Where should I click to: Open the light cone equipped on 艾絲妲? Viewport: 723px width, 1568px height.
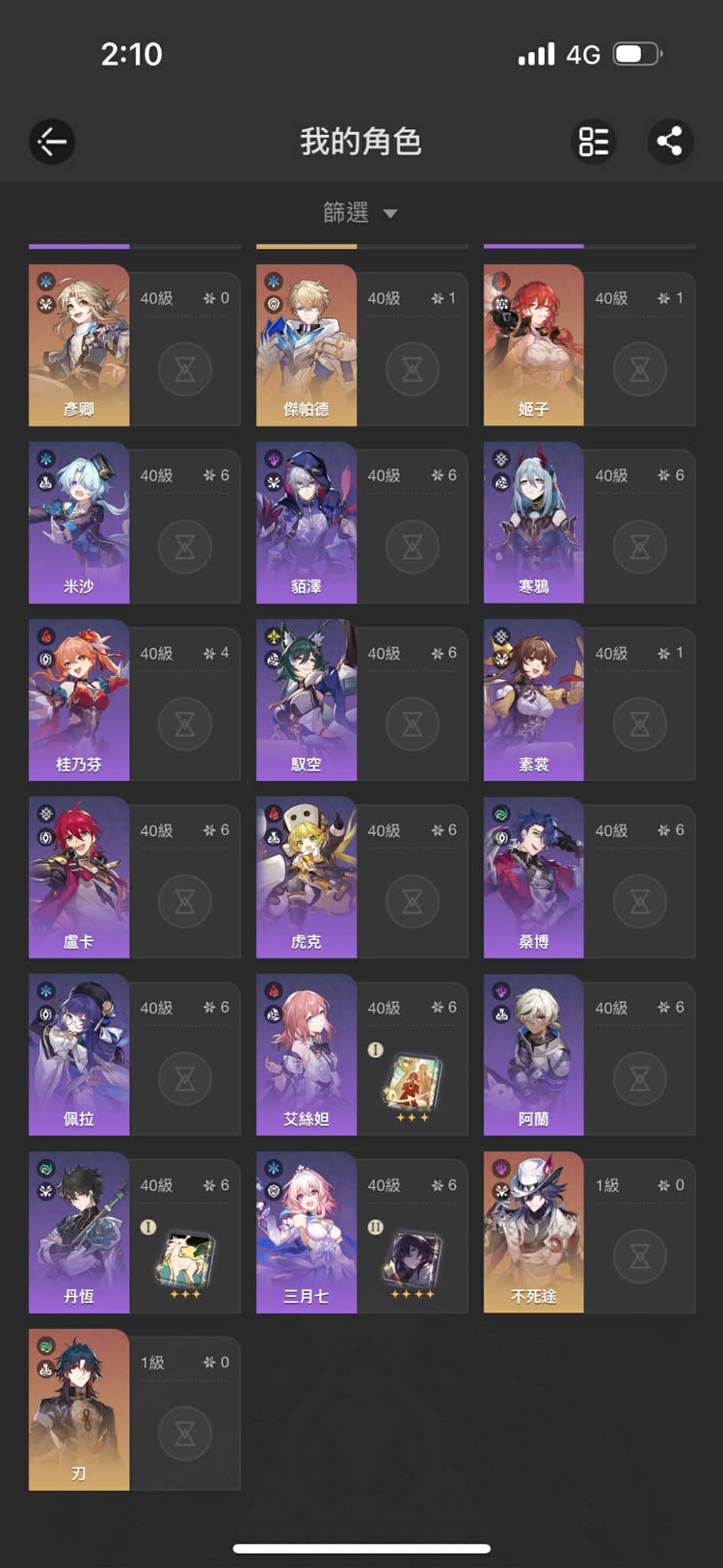(x=413, y=1083)
